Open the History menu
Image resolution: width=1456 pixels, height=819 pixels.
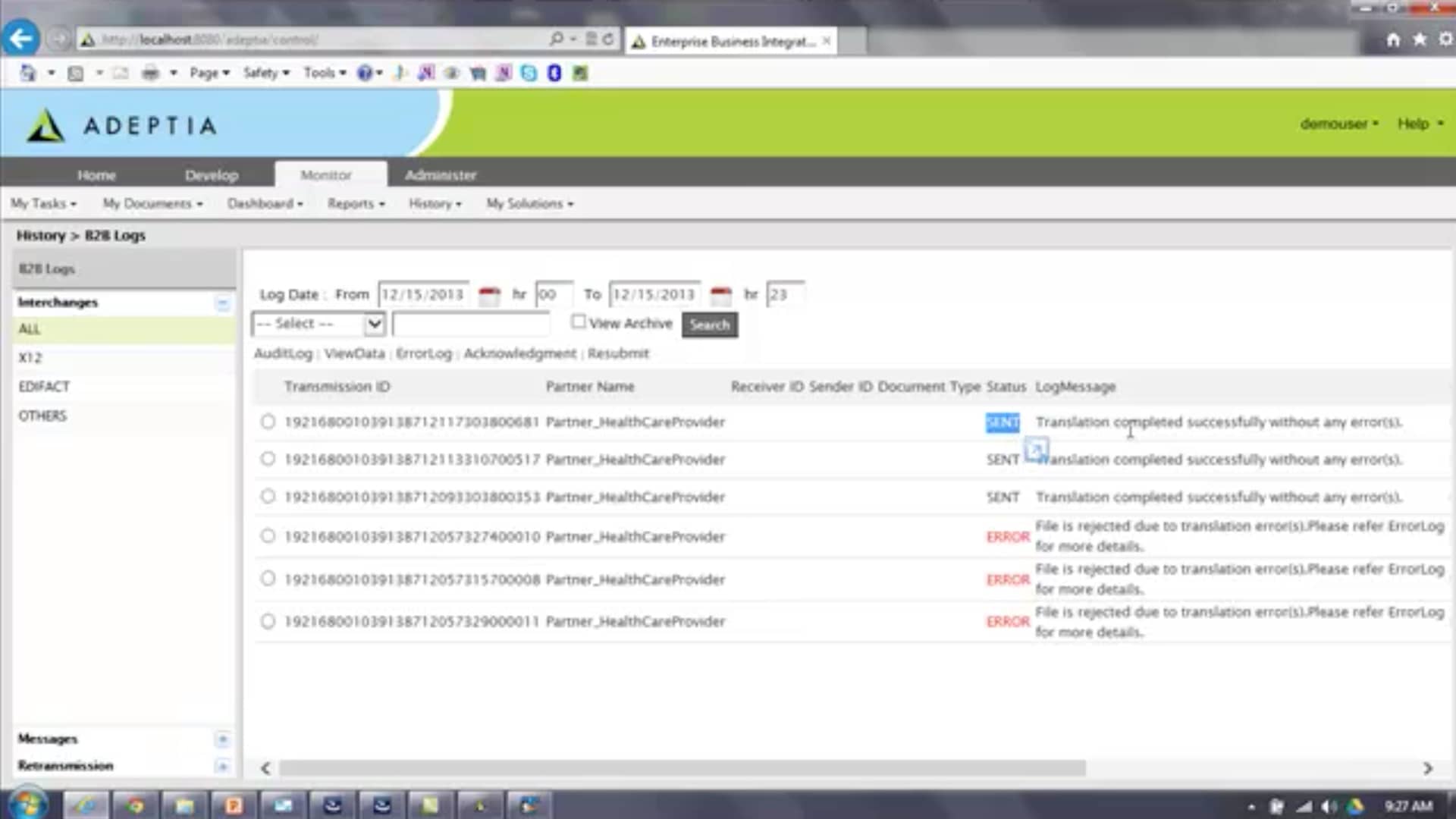(x=435, y=204)
